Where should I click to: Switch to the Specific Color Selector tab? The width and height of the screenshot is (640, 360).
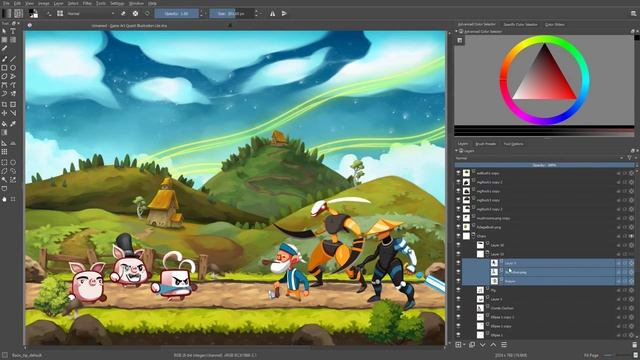click(x=520, y=24)
